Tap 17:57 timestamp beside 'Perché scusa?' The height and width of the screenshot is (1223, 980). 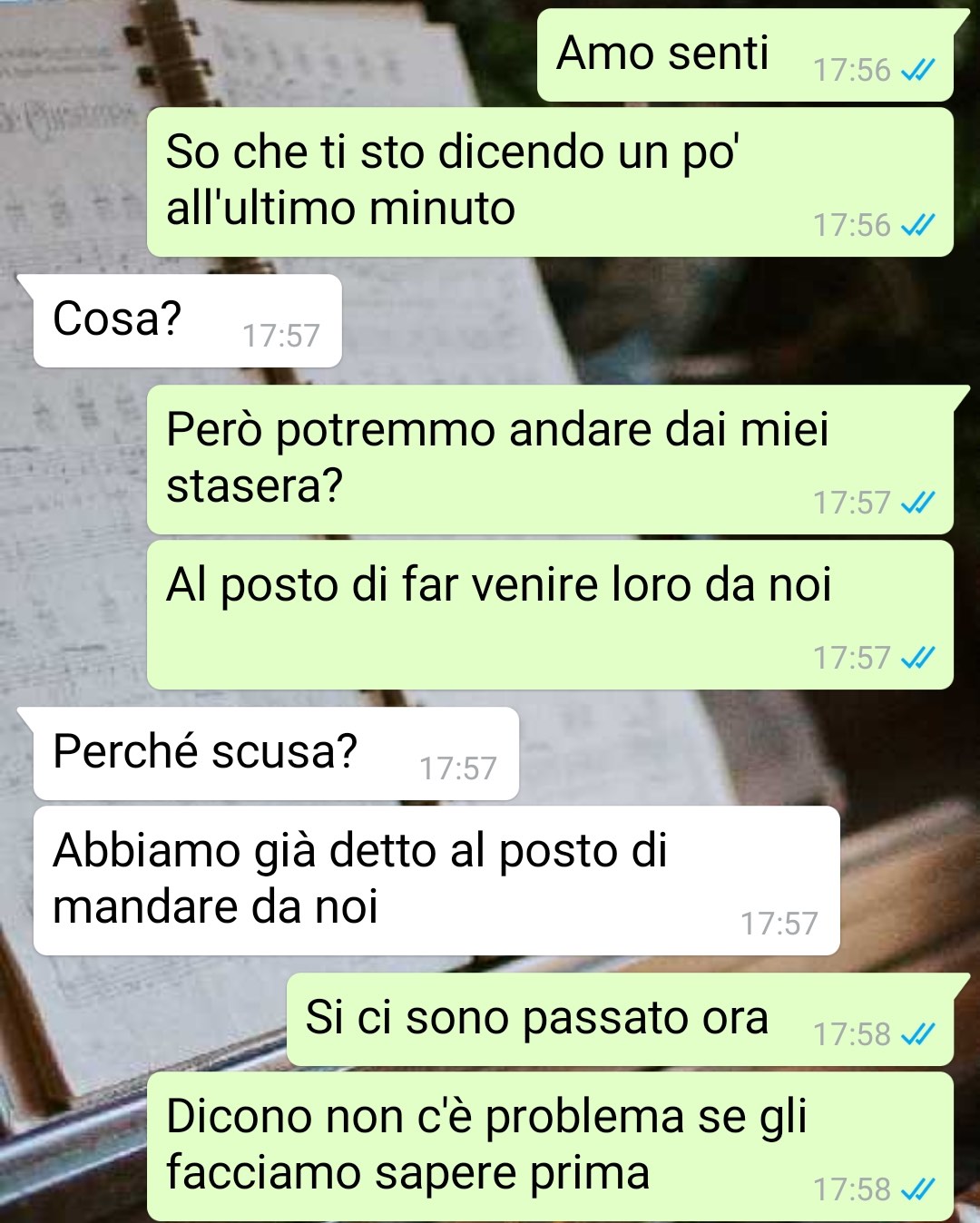click(x=458, y=768)
